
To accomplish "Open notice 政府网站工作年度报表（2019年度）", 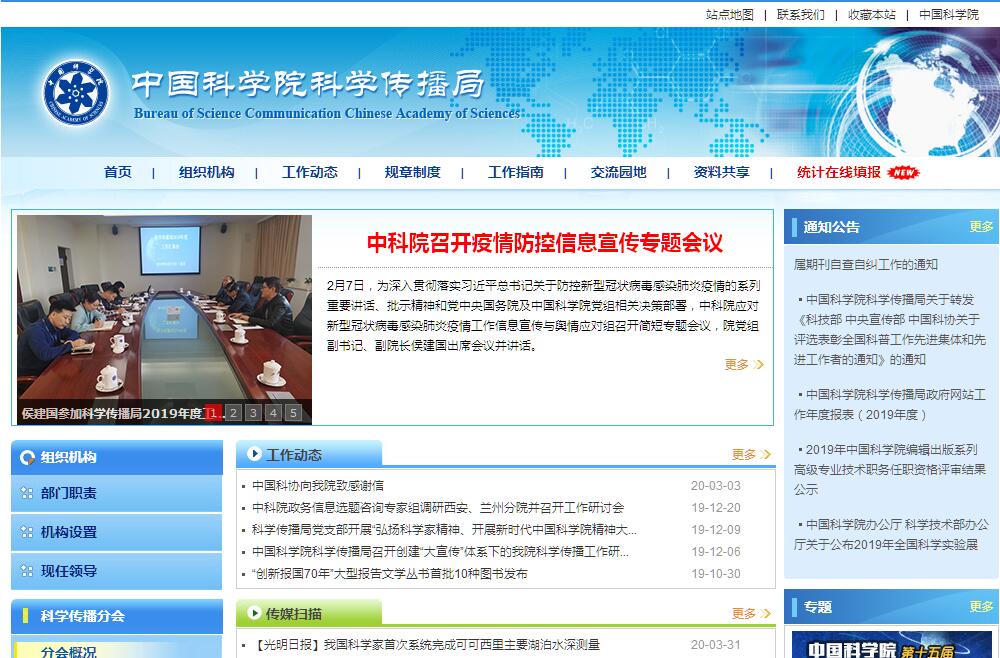I will [x=890, y=404].
